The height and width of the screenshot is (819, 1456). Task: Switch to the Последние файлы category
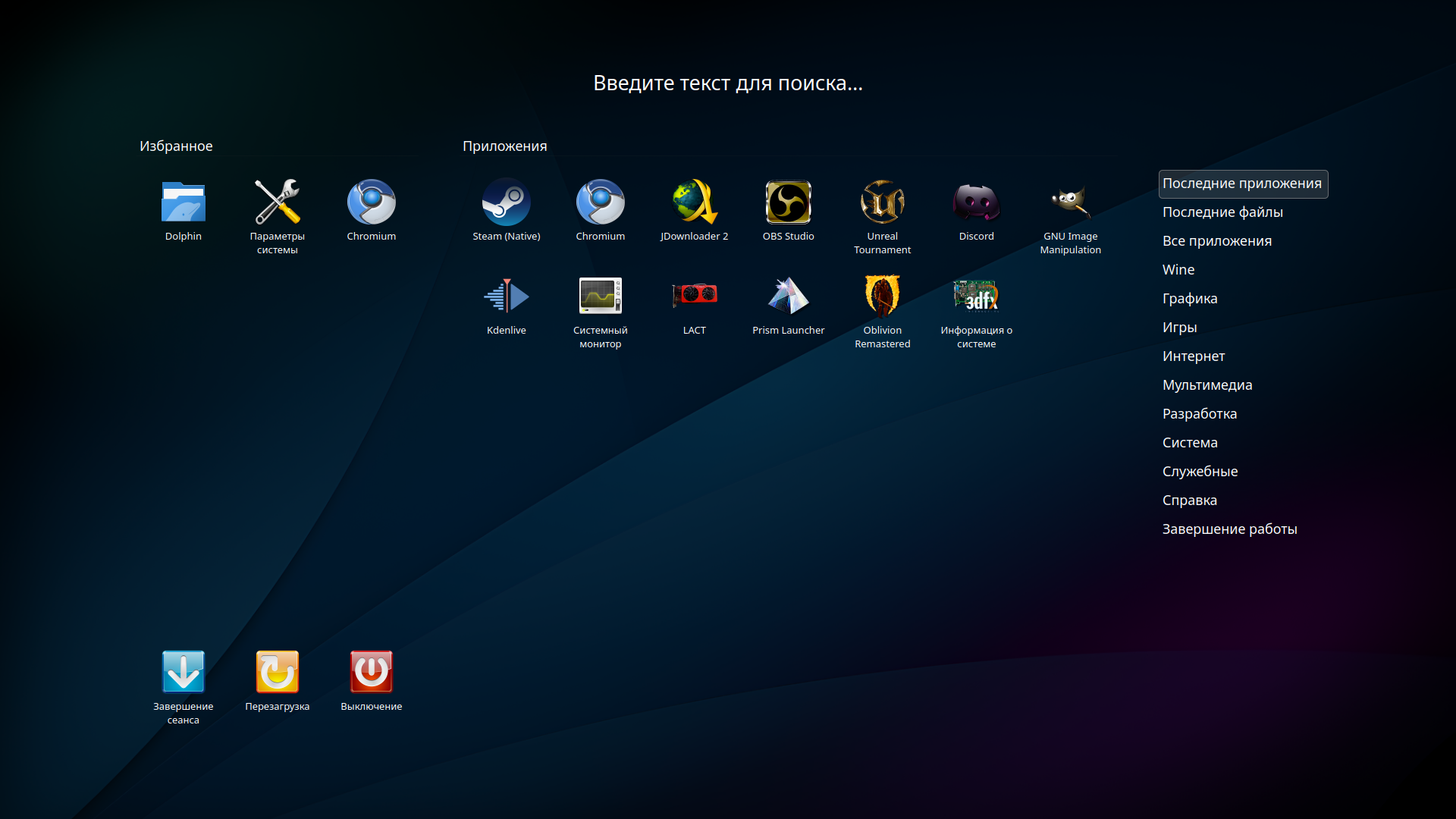pos(1222,212)
